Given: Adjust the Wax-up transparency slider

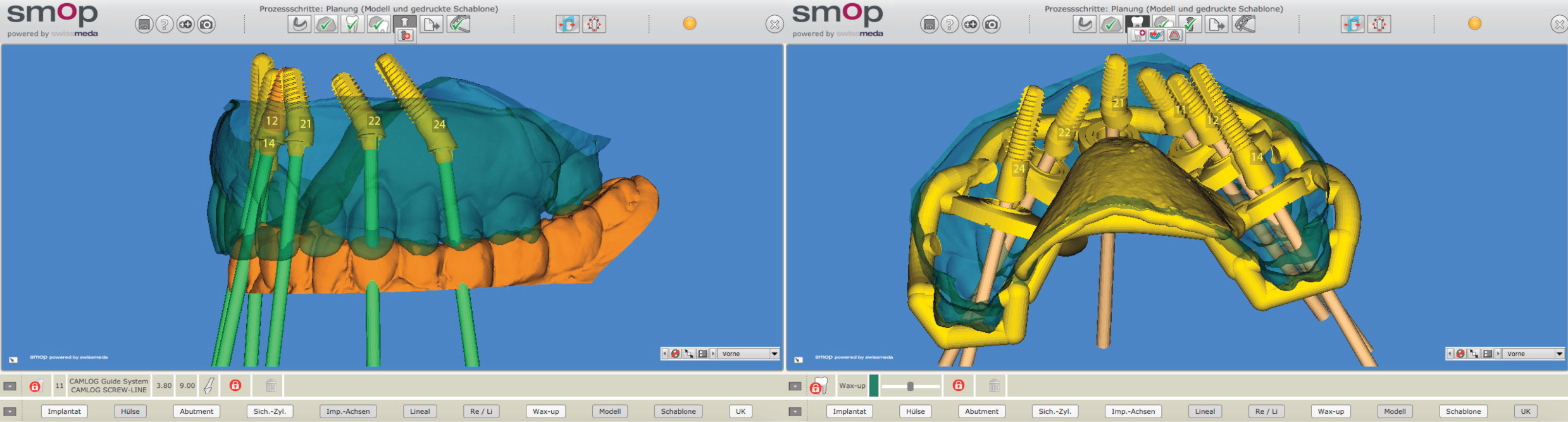Looking at the screenshot, I should (910, 386).
